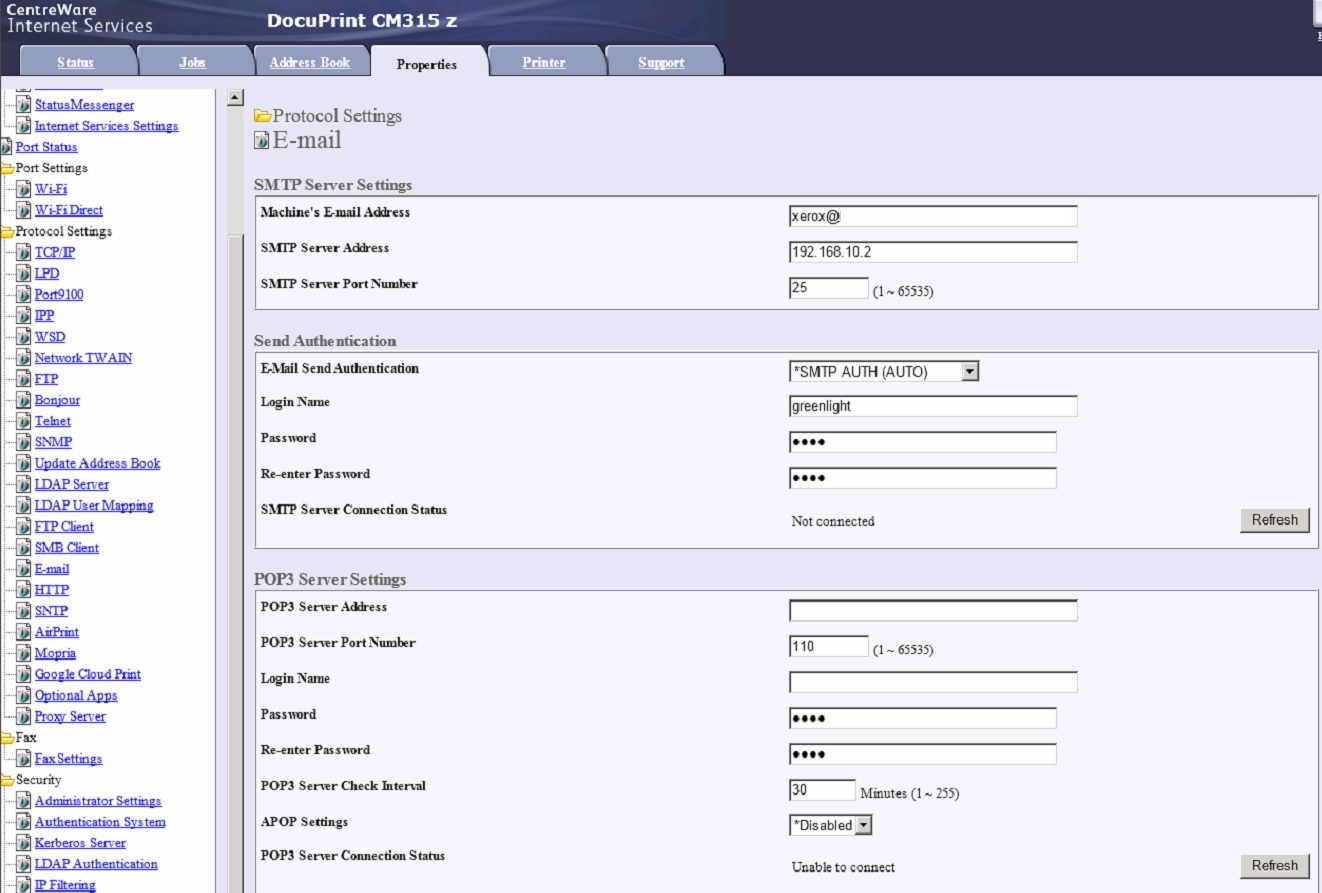Screen dimensions: 1322x893
Task: Click the icon beside Fax Settings
Action: coord(25,759)
